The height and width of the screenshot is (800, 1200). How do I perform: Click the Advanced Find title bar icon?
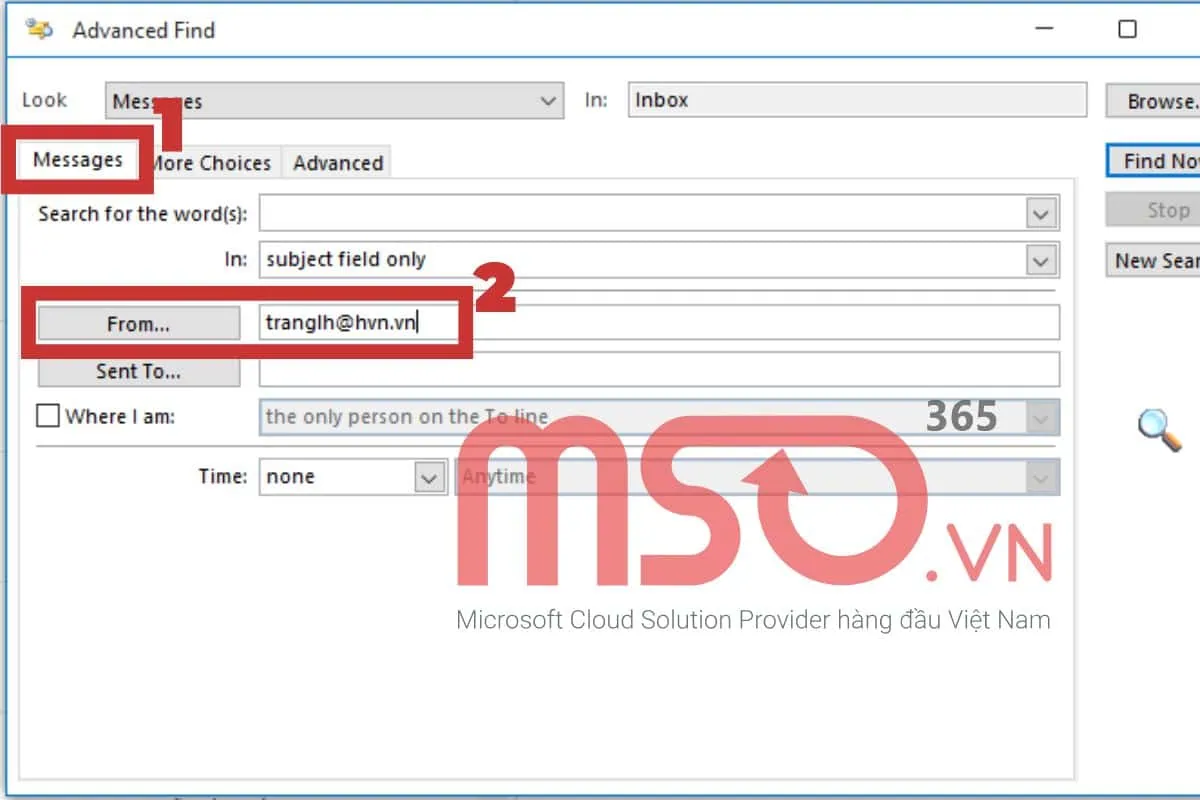tap(40, 30)
